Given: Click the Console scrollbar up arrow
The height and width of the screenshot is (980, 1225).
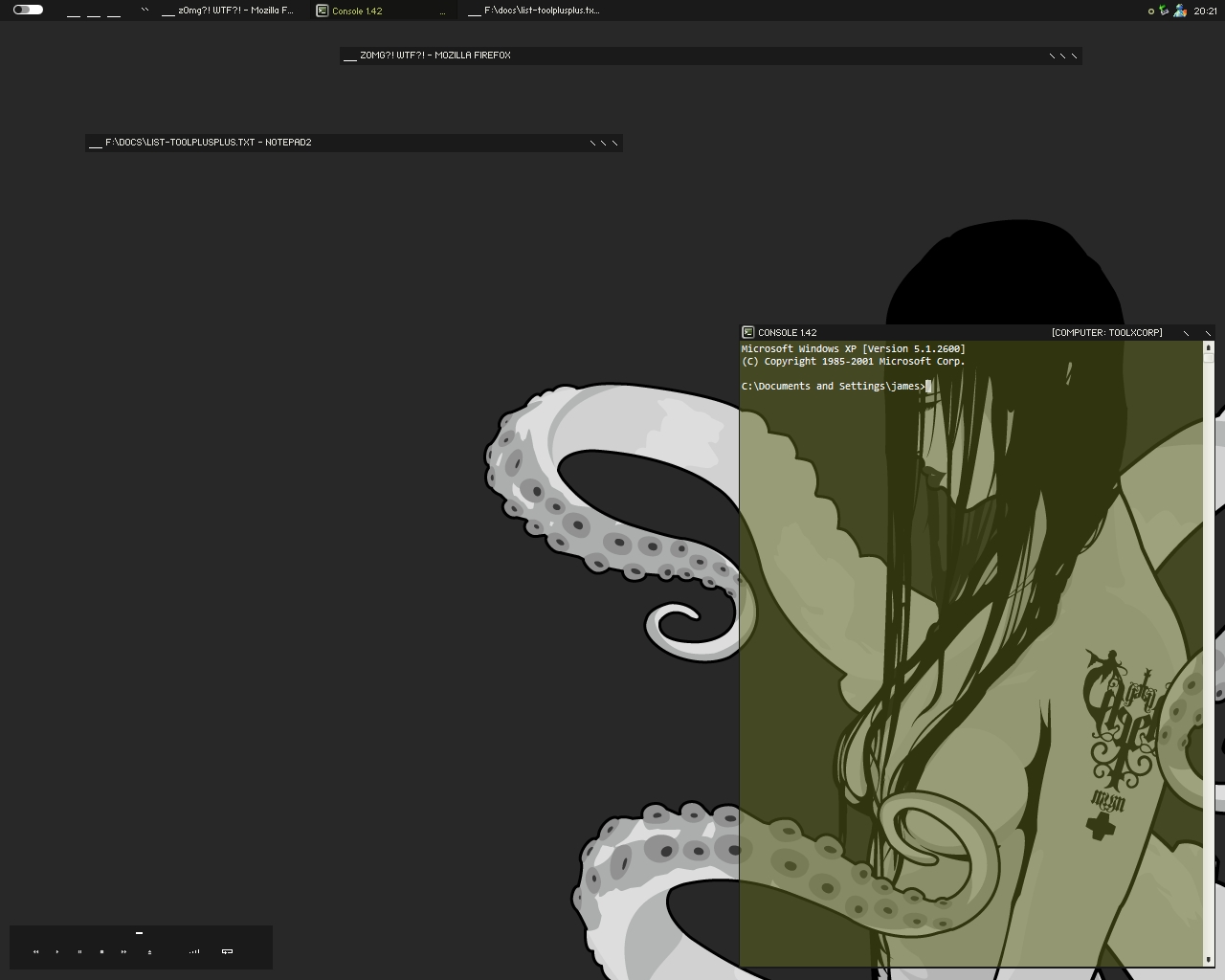Looking at the screenshot, I should 1209,347.
